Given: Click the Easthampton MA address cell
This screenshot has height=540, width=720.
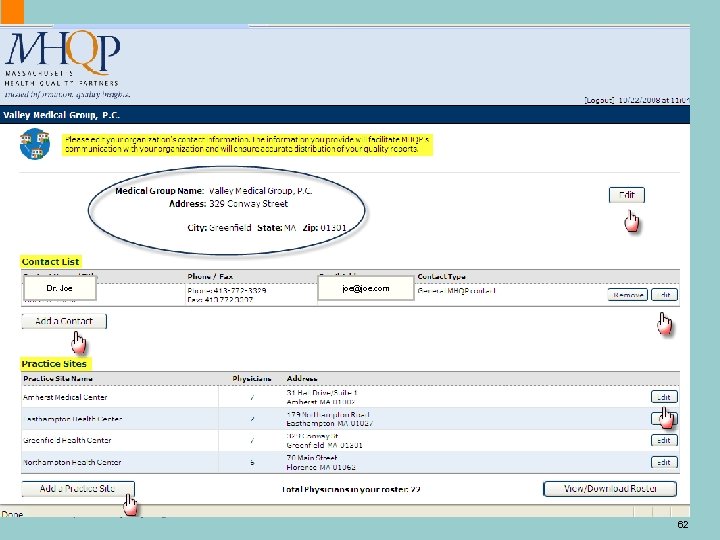Looking at the screenshot, I should 330,419.
